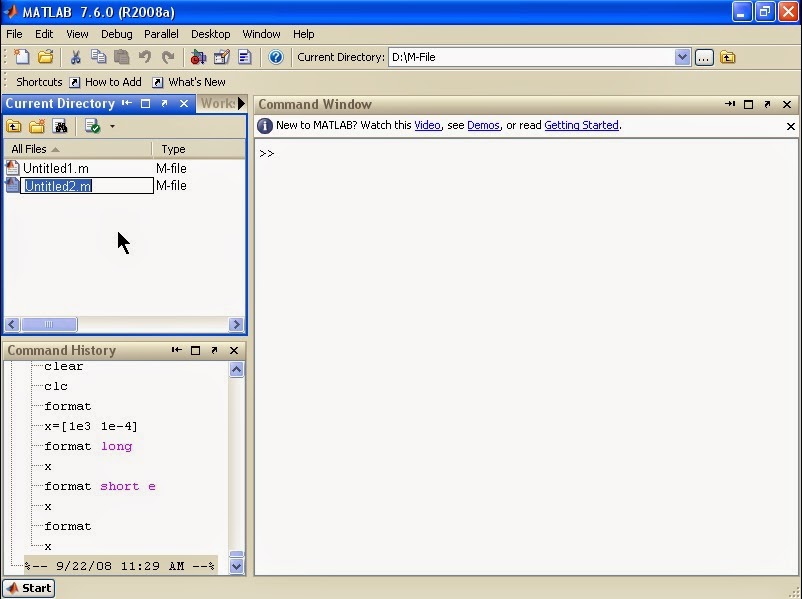Open the Current Directory path dropdown
Viewport: 802px width, 599px height.
click(682, 57)
